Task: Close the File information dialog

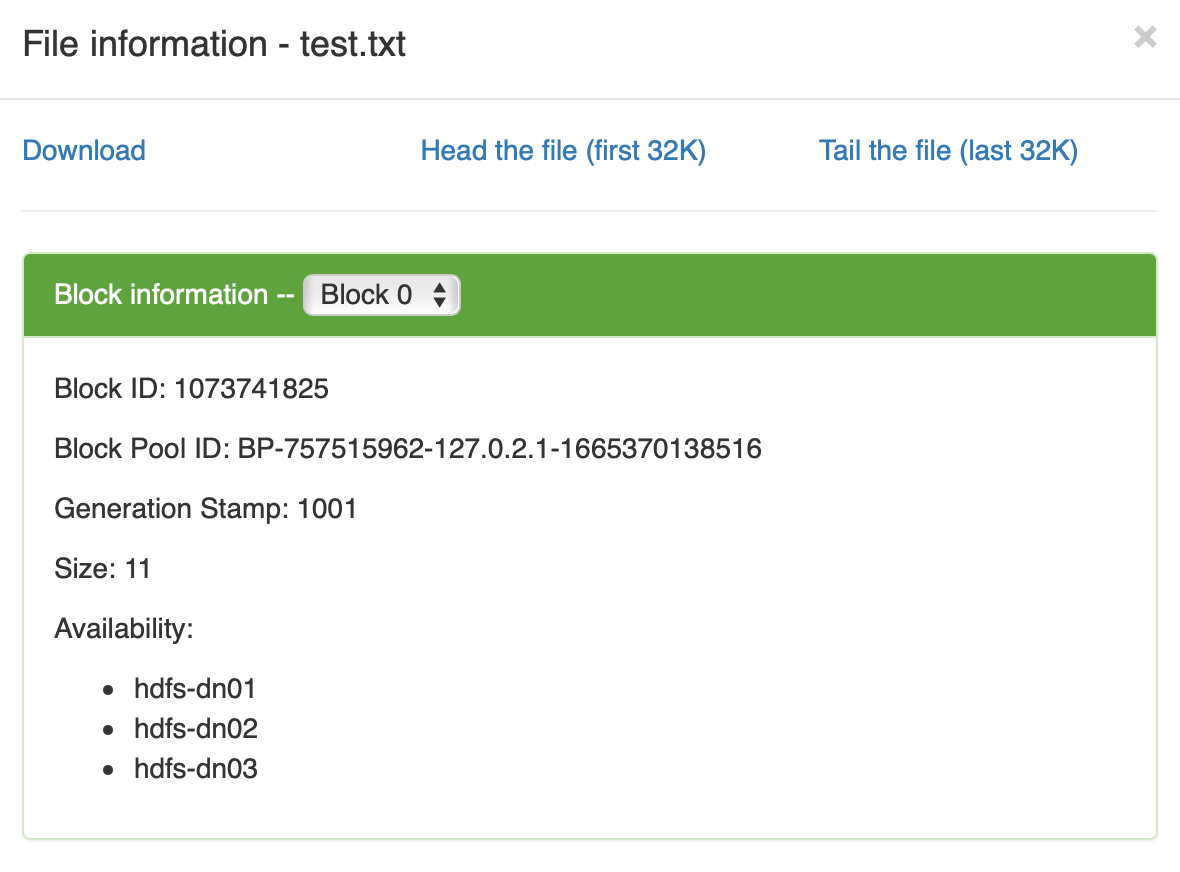Action: (x=1145, y=38)
